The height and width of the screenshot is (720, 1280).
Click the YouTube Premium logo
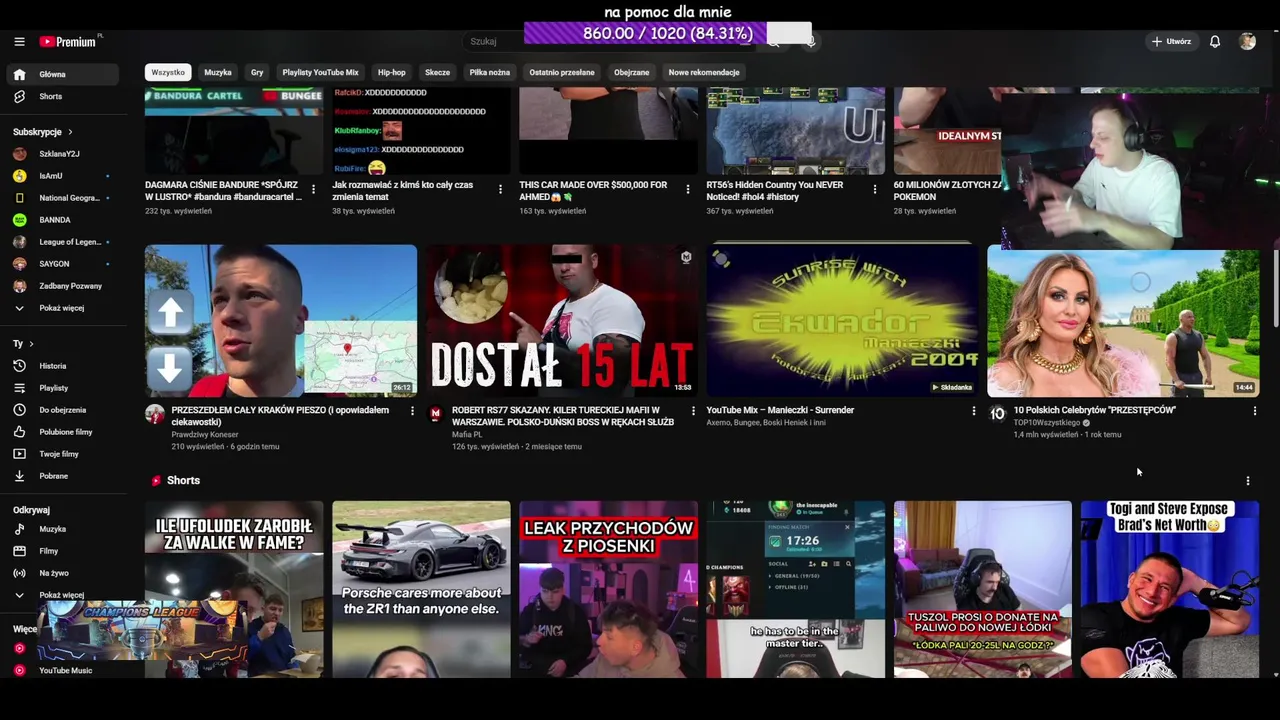coord(68,42)
